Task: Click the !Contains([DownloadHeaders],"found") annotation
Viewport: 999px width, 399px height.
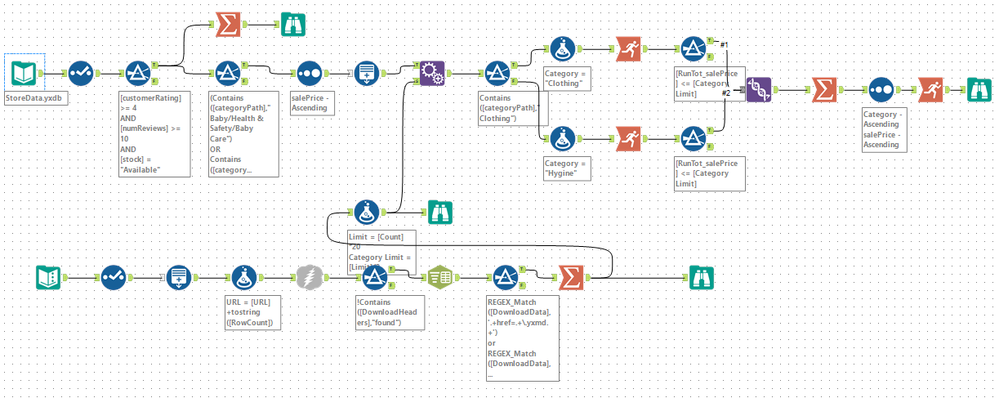Action: tap(389, 312)
